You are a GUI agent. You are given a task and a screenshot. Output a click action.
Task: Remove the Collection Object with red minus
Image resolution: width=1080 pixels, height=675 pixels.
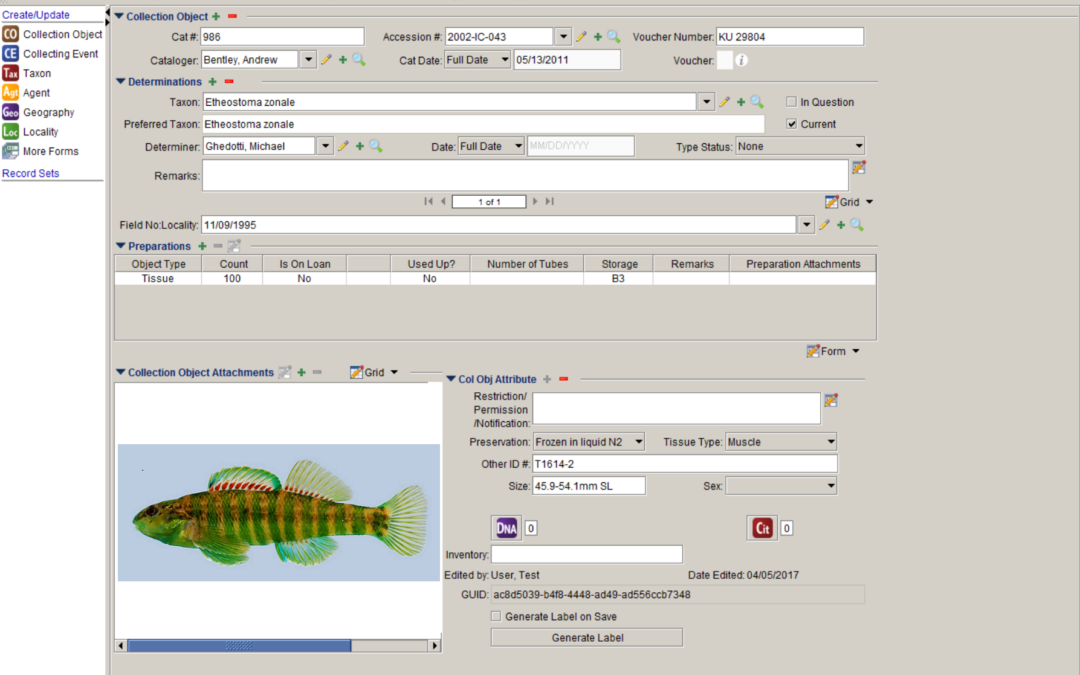tap(232, 17)
